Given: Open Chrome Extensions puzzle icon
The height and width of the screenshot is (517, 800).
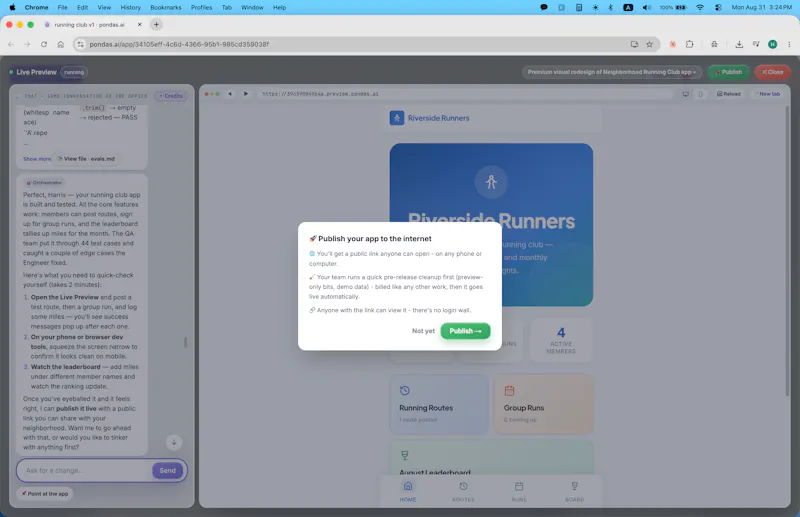Looking at the screenshot, I should [689, 44].
